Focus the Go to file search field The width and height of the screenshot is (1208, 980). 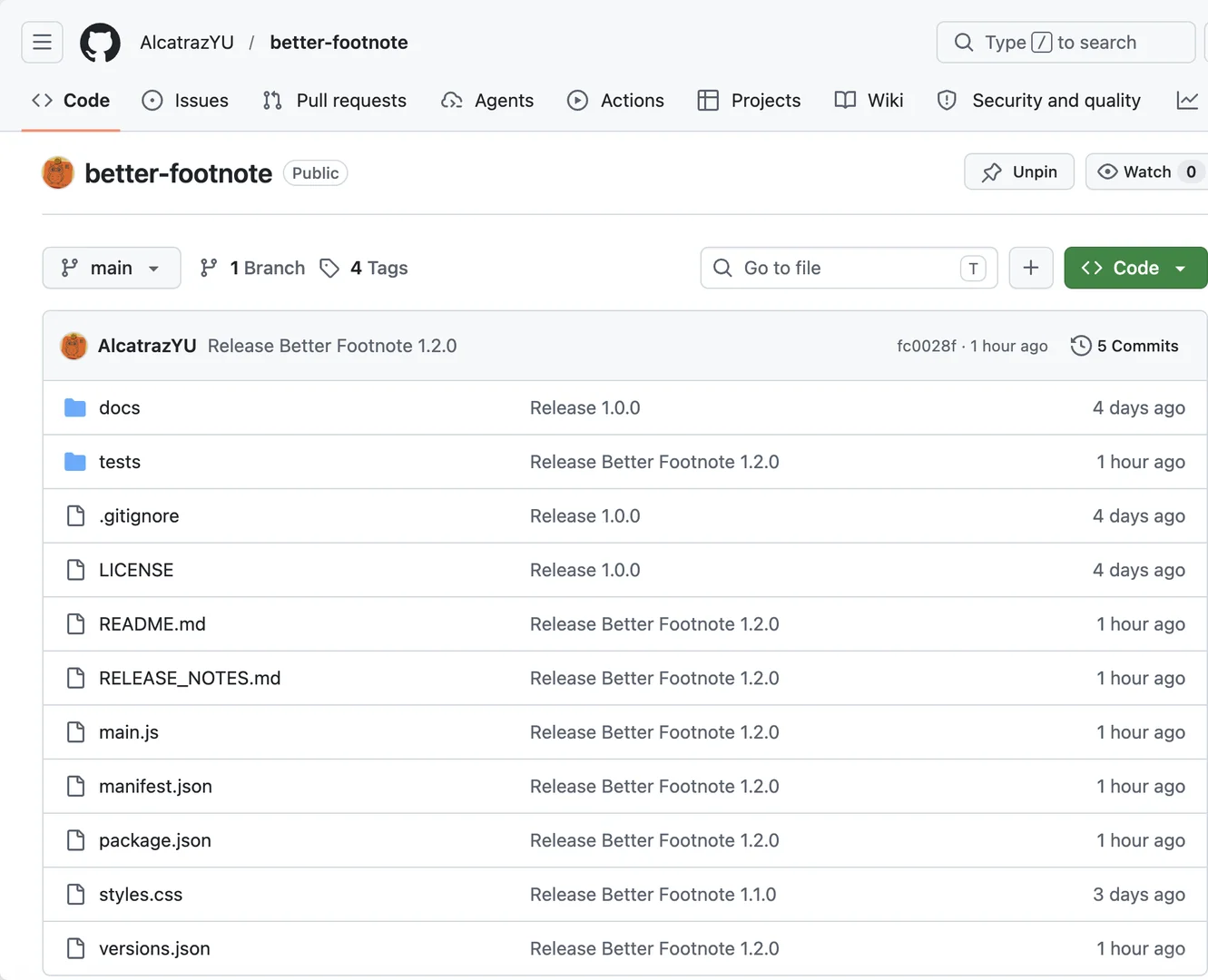849,268
